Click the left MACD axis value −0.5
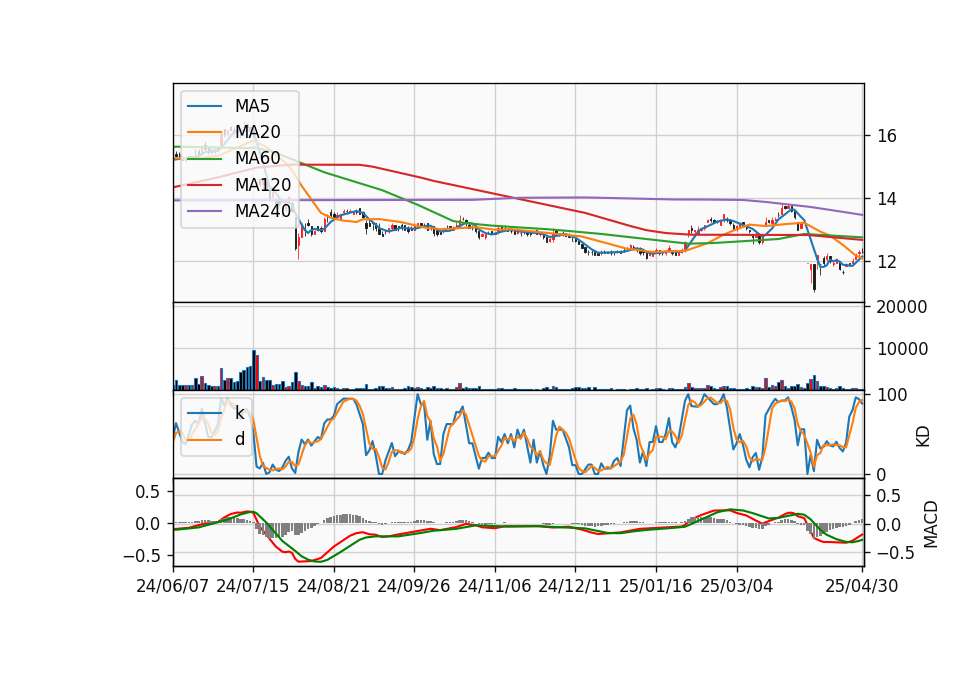Screen dimensions: 960x690 pyautogui.click(x=141, y=556)
